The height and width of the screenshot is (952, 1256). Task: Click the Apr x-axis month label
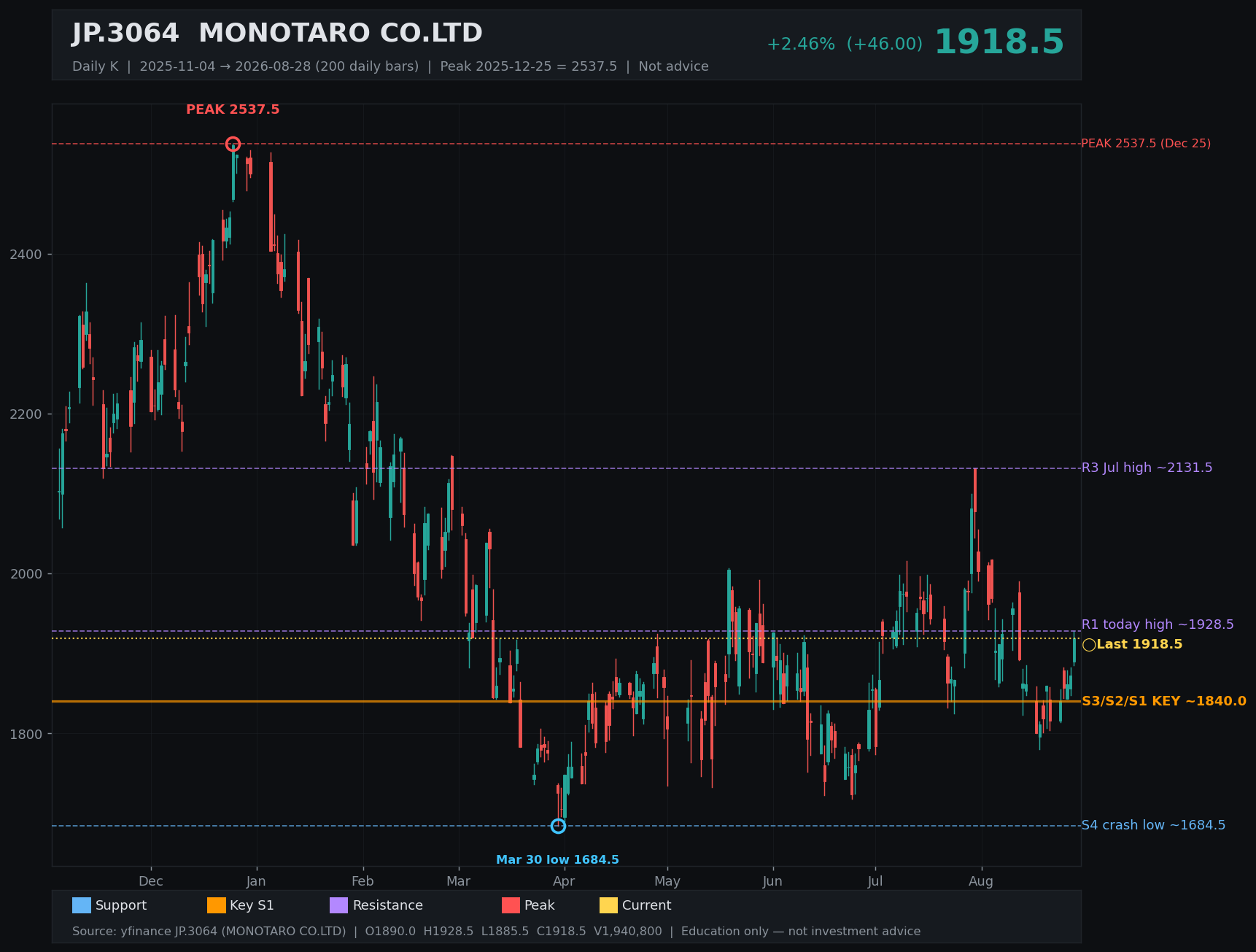[x=564, y=881]
